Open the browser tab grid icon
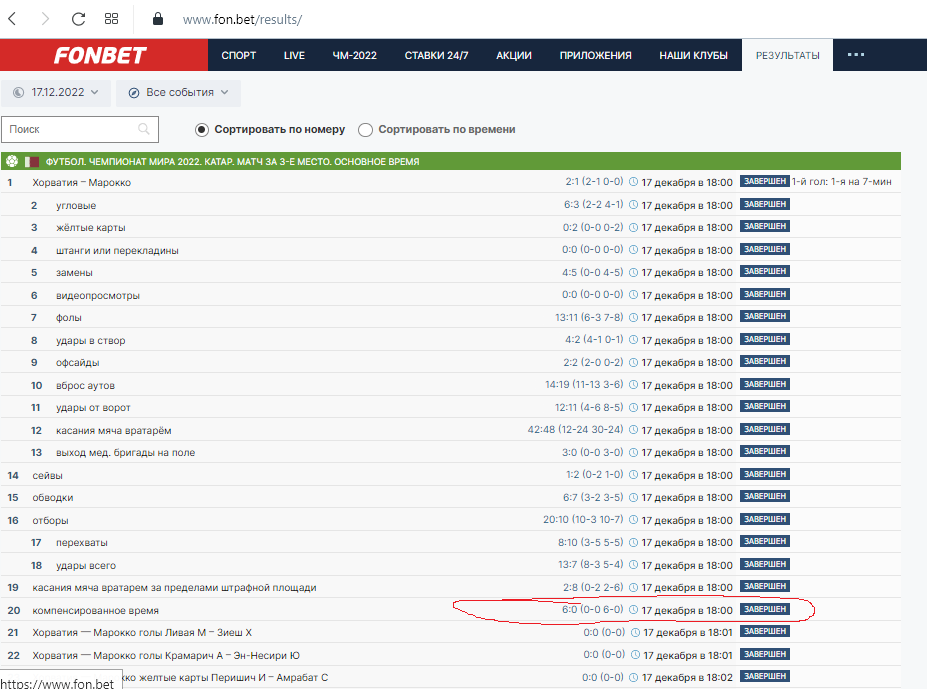The image size is (927, 689). point(112,19)
